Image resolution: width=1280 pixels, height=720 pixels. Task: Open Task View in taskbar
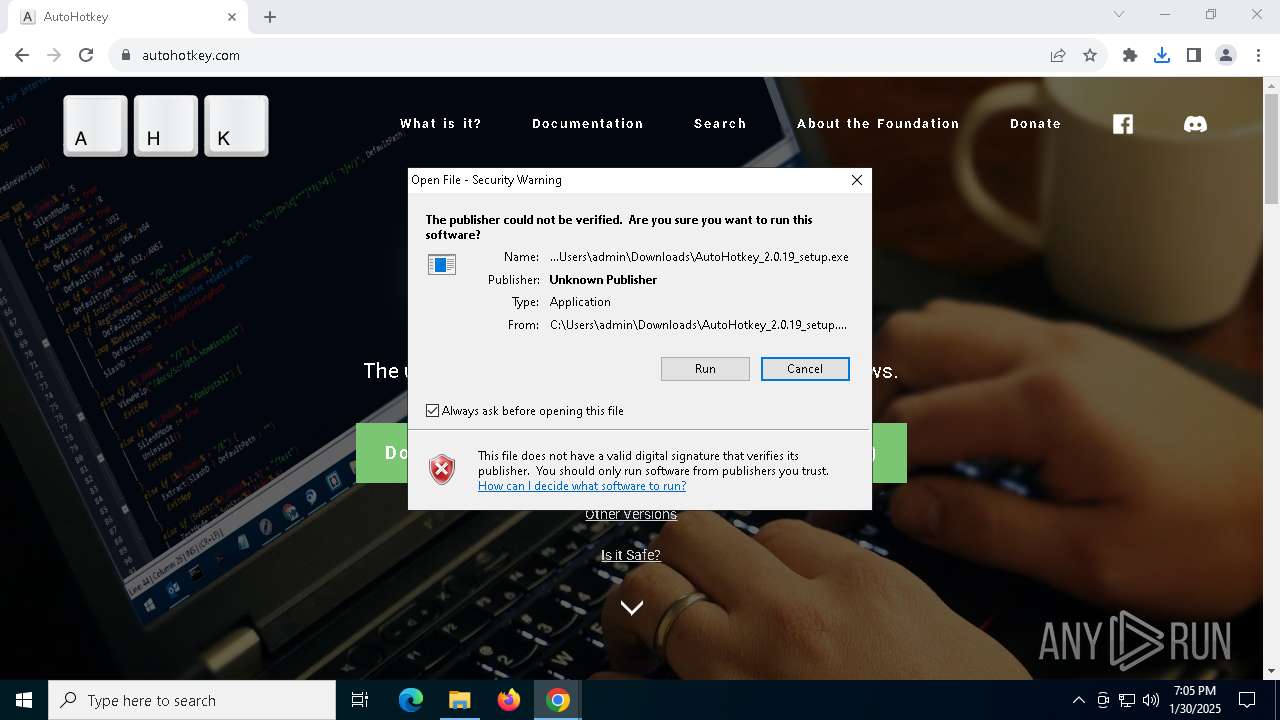(360, 700)
